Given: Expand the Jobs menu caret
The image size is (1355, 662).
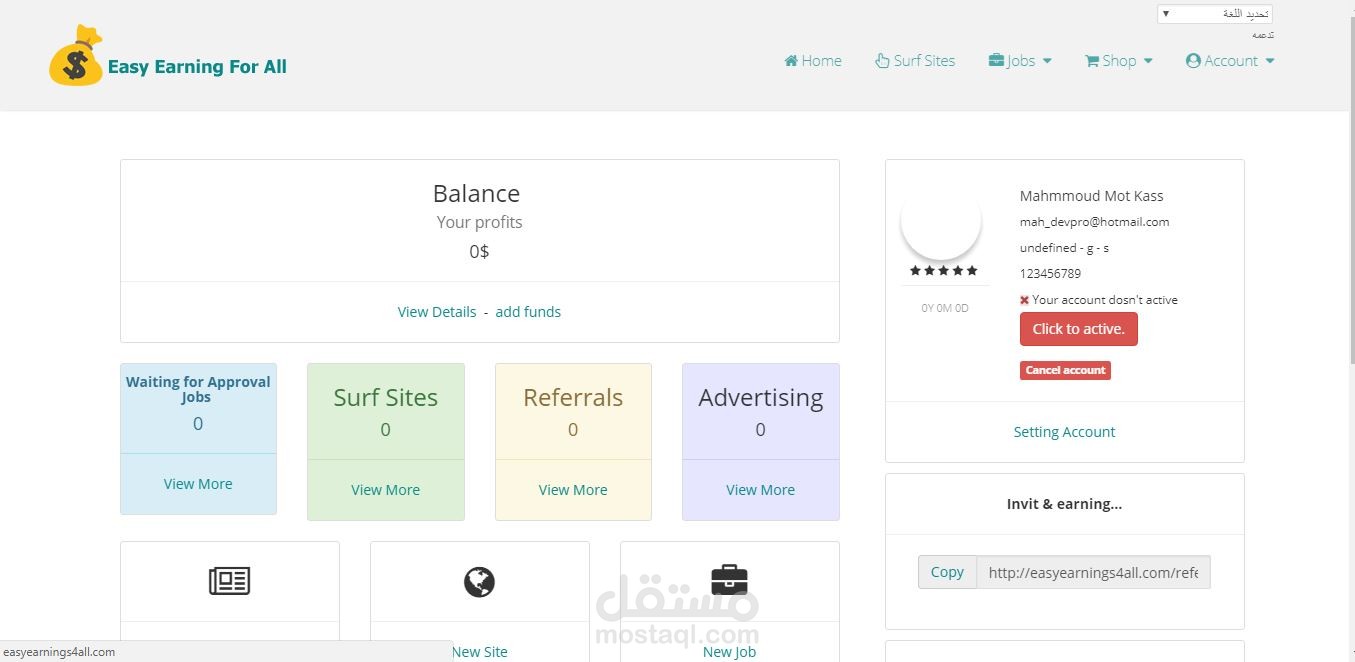Looking at the screenshot, I should coord(1047,61).
